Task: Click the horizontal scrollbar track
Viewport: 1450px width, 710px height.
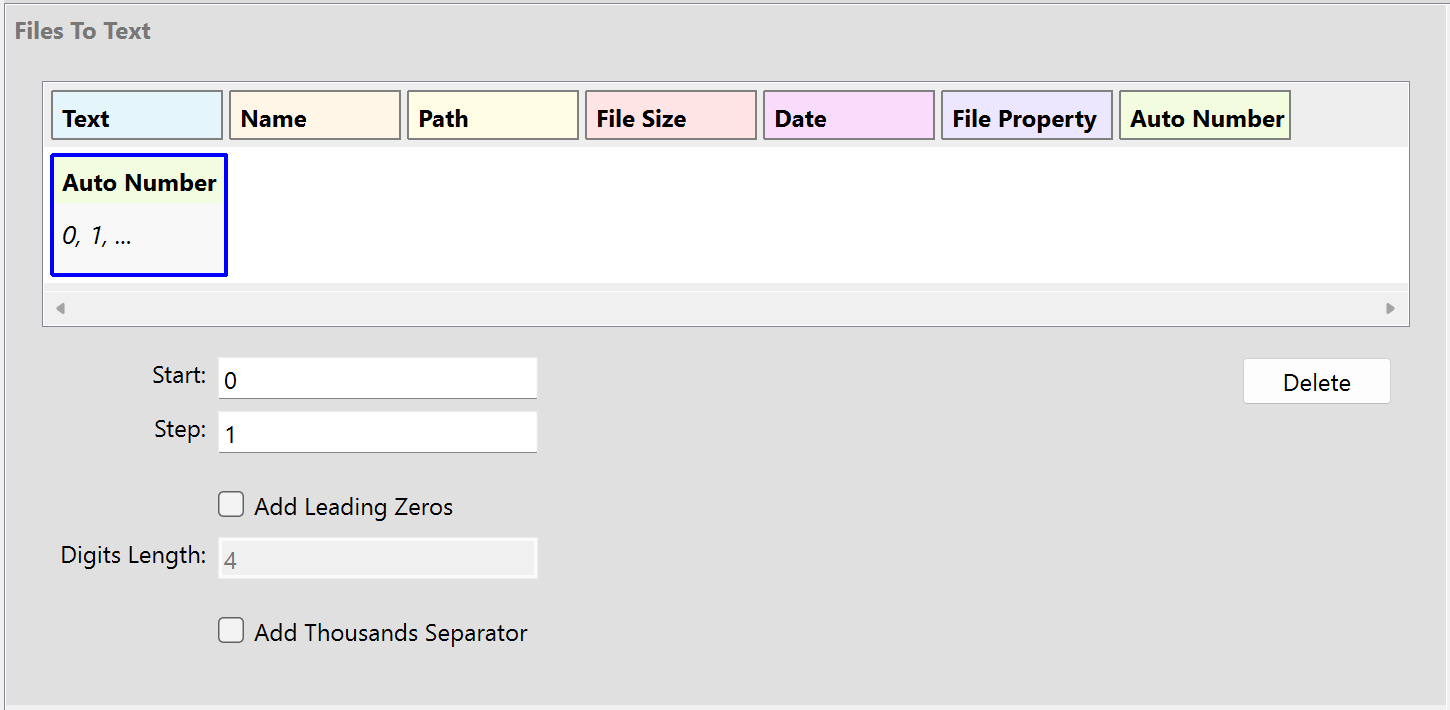Action: click(725, 308)
